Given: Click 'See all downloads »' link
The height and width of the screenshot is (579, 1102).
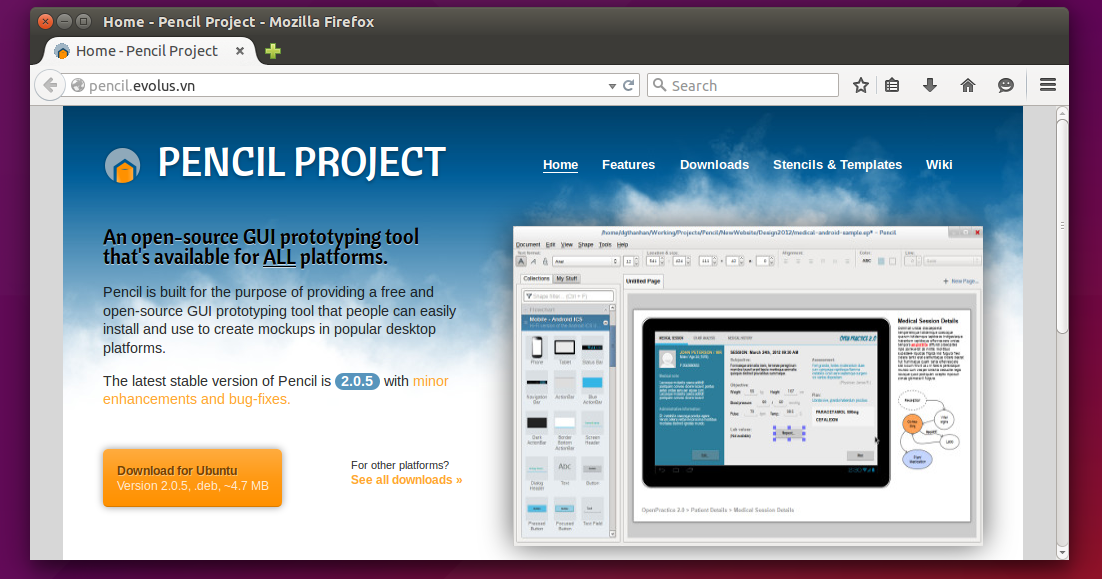Looking at the screenshot, I should pyautogui.click(x=406, y=480).
